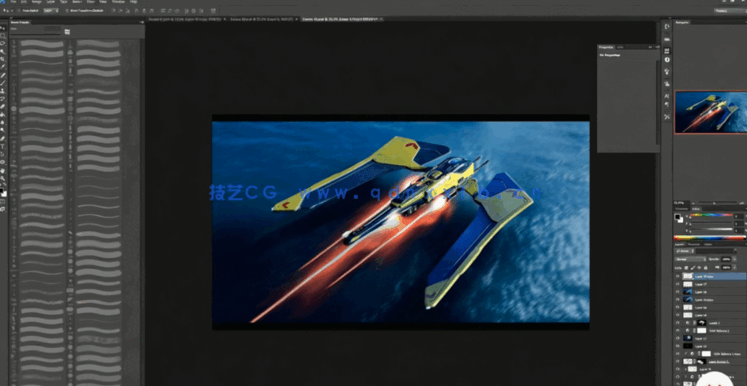Open the Layer menu

[50, 2]
